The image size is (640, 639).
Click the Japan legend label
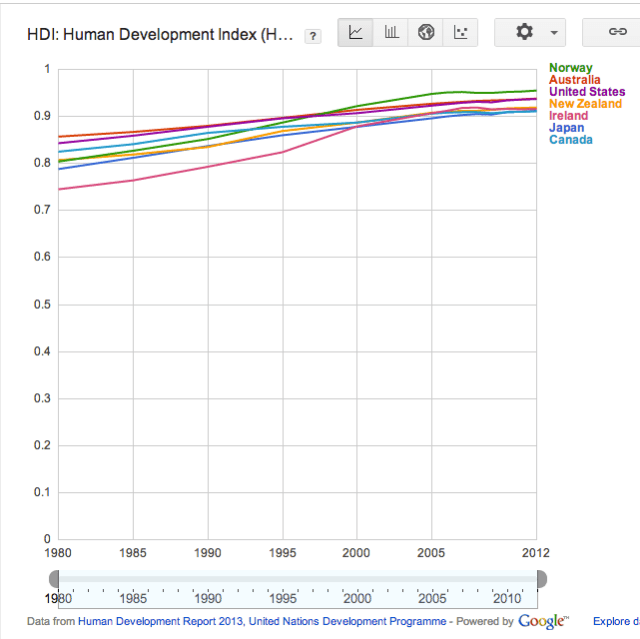click(x=566, y=128)
